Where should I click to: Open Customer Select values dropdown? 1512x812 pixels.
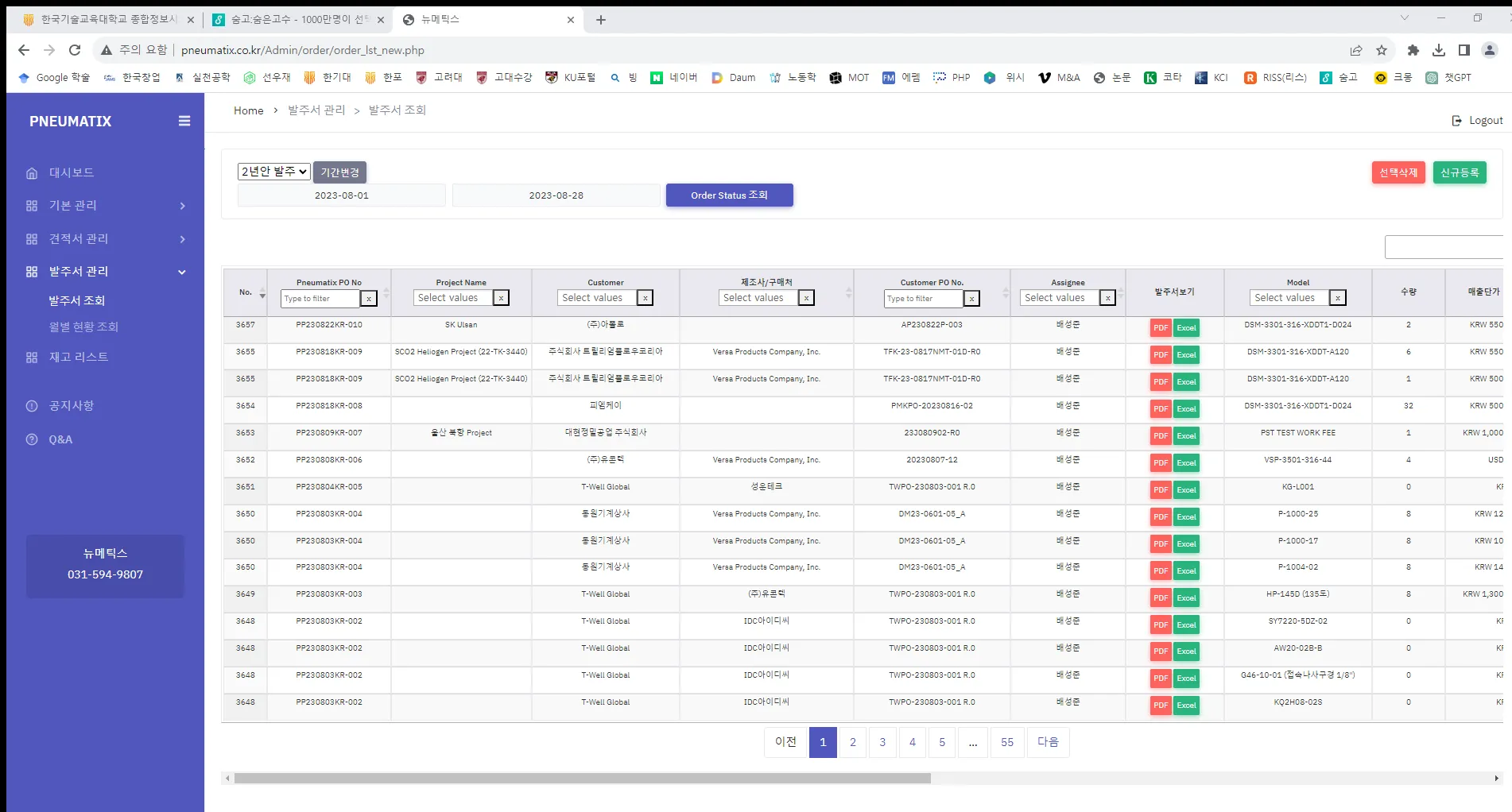(597, 298)
